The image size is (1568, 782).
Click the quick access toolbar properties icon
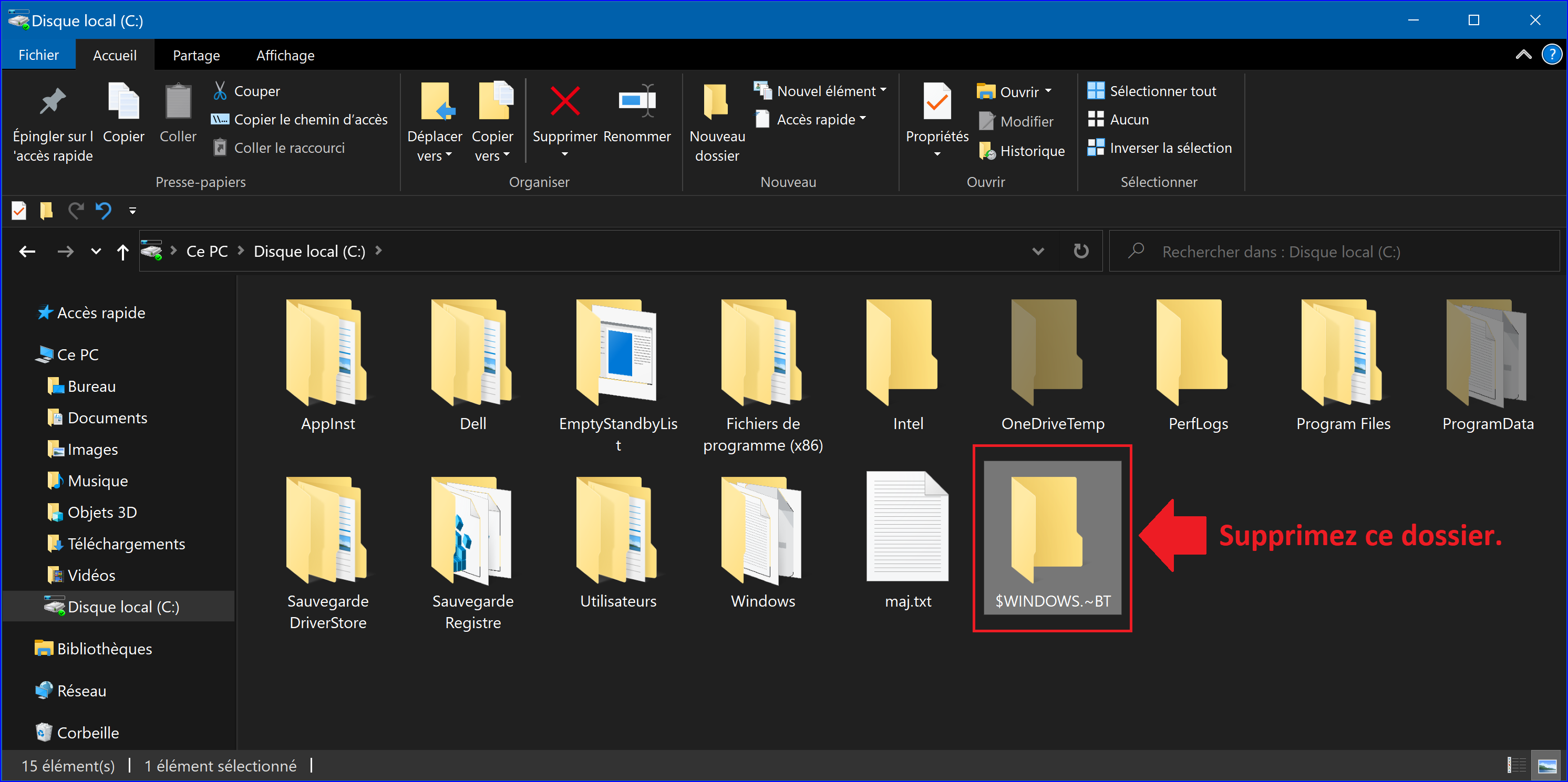coord(19,211)
